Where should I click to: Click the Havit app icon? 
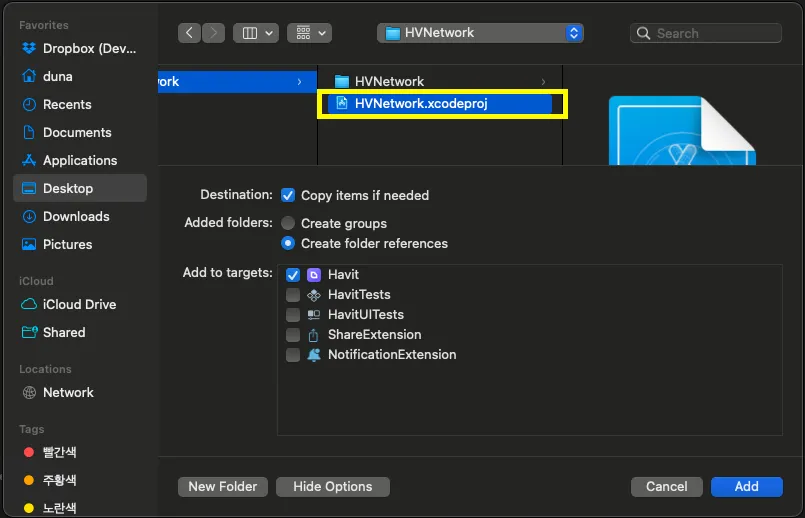(x=314, y=275)
